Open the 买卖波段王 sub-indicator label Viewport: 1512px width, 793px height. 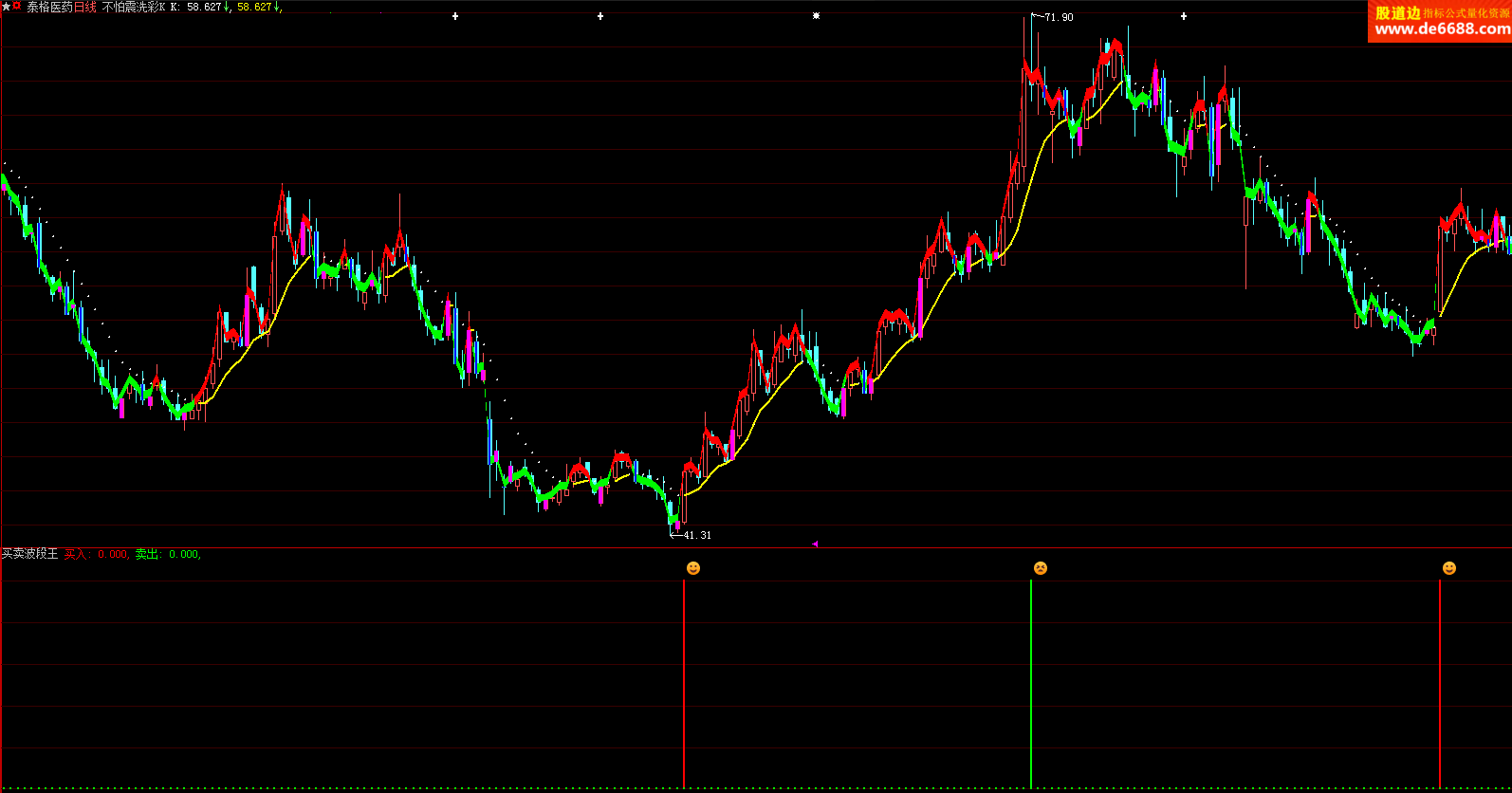(x=30, y=554)
